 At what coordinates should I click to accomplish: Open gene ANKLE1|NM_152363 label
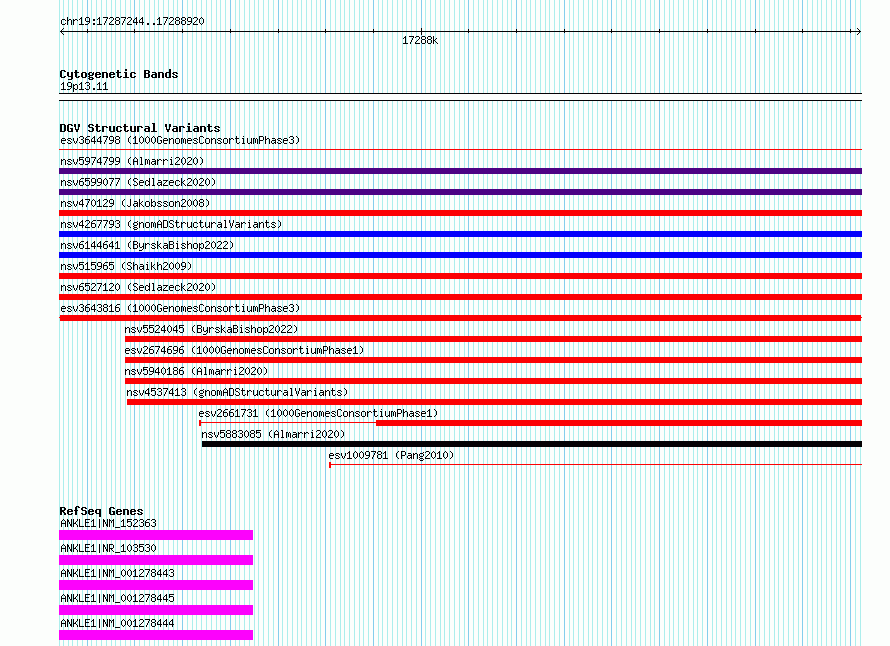pyautogui.click(x=108, y=523)
